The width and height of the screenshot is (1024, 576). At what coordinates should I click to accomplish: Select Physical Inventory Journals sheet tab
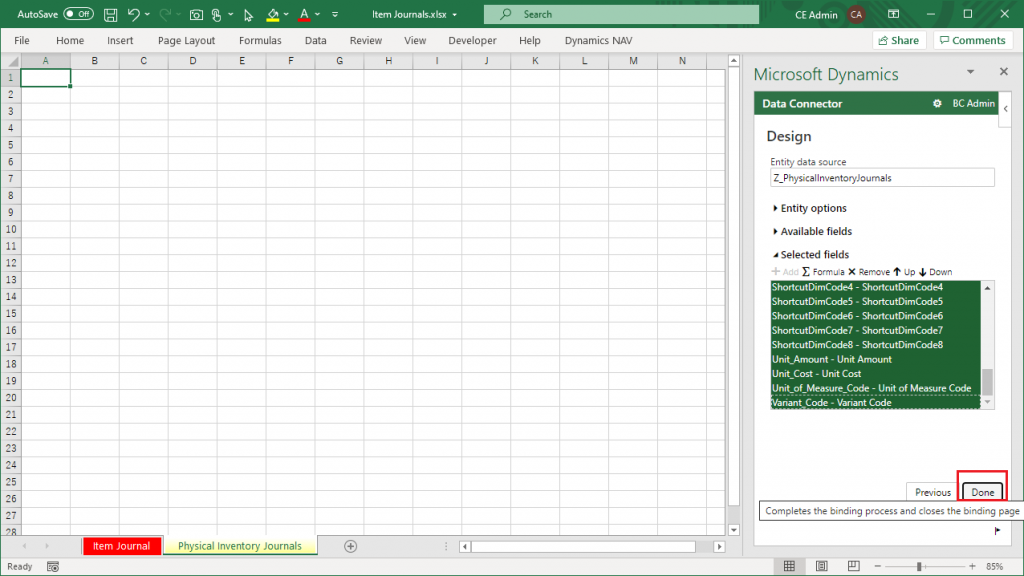[x=240, y=546]
